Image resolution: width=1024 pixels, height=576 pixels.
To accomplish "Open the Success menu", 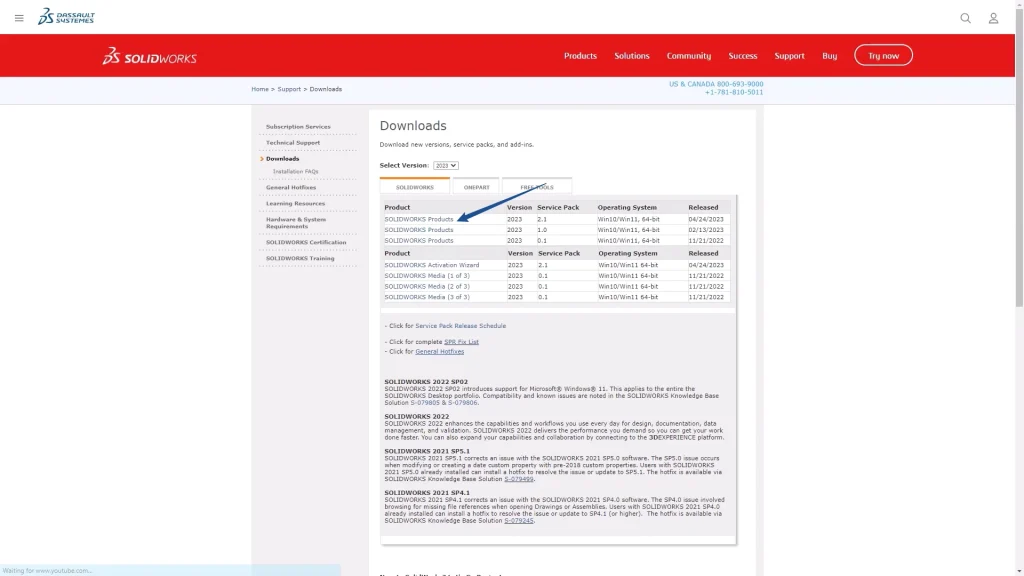I will (x=743, y=56).
